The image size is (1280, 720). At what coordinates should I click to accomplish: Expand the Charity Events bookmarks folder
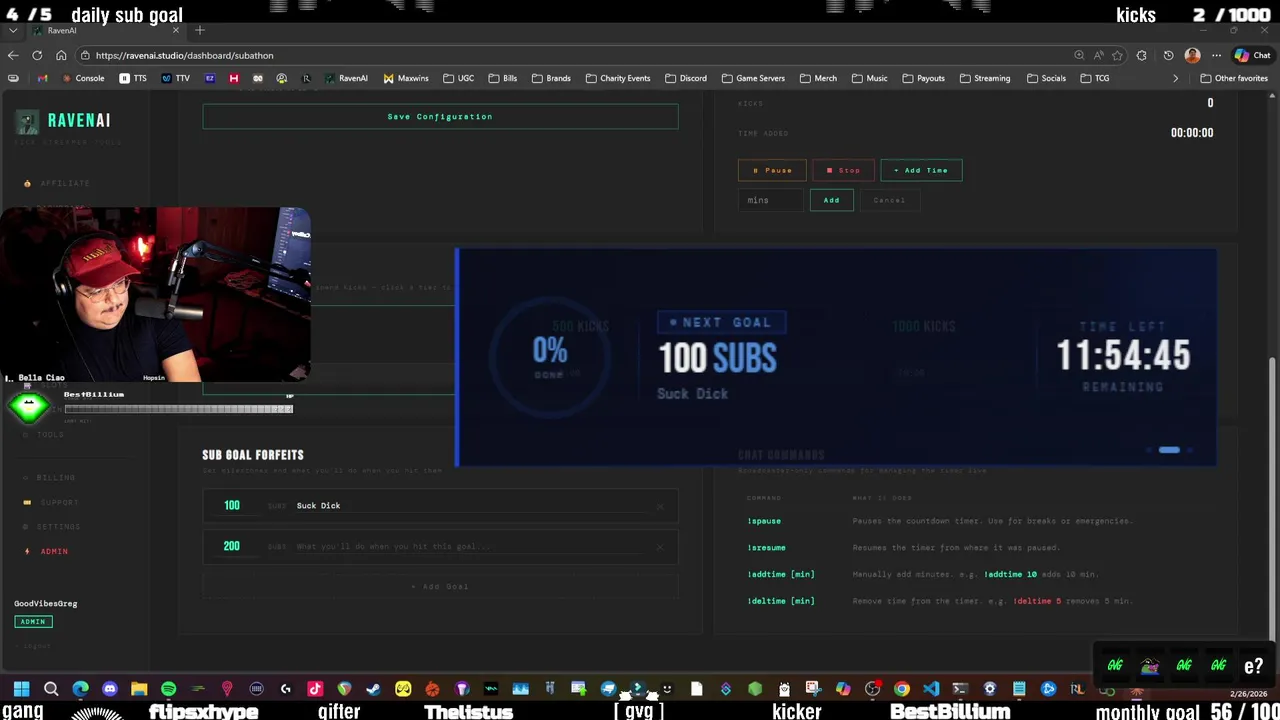[x=617, y=78]
